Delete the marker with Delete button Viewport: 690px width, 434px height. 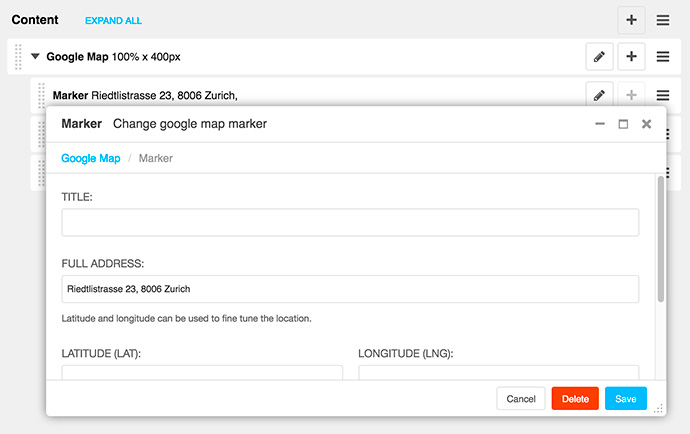point(575,398)
